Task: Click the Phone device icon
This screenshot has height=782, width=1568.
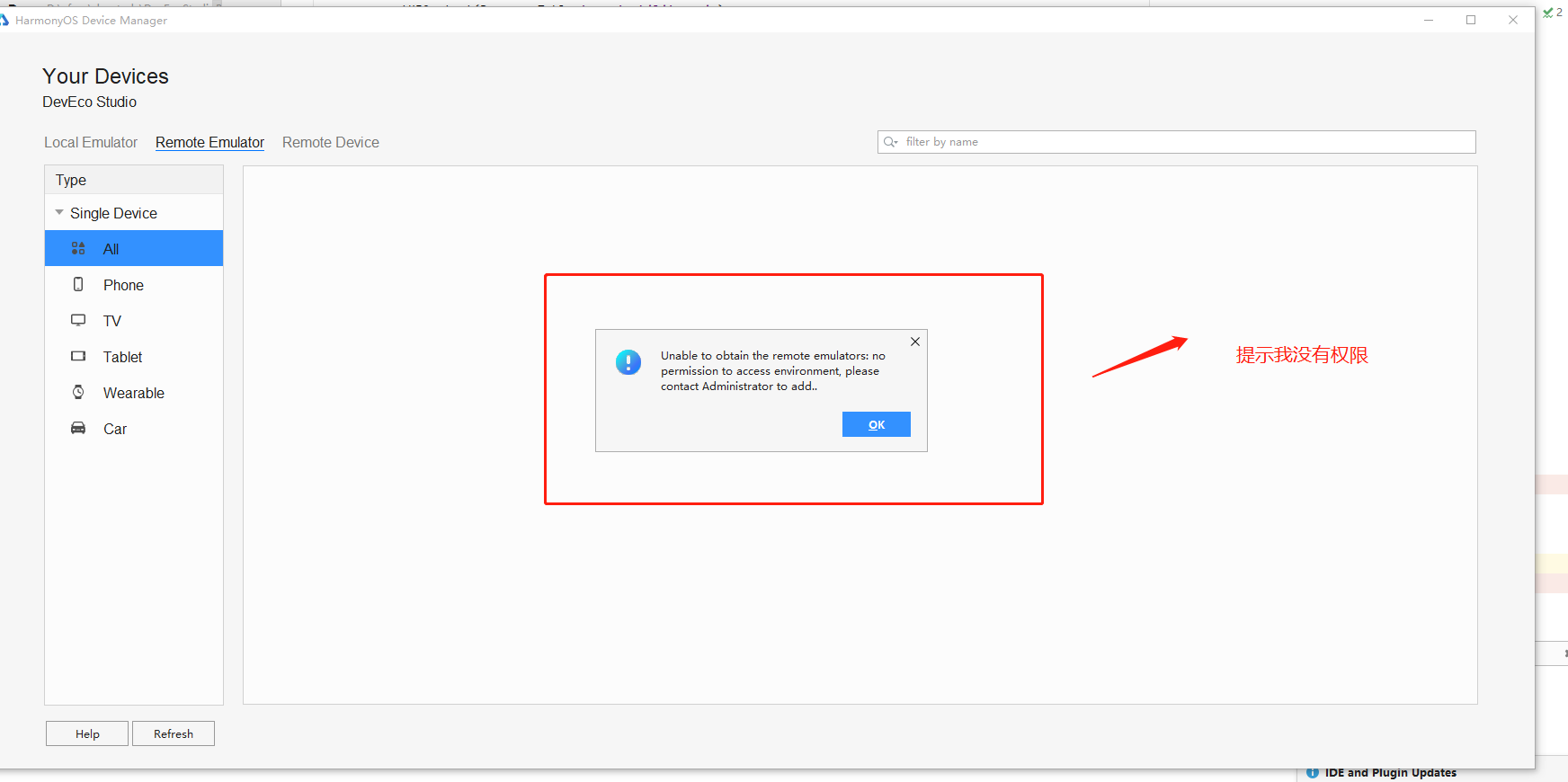Action: pos(78,285)
